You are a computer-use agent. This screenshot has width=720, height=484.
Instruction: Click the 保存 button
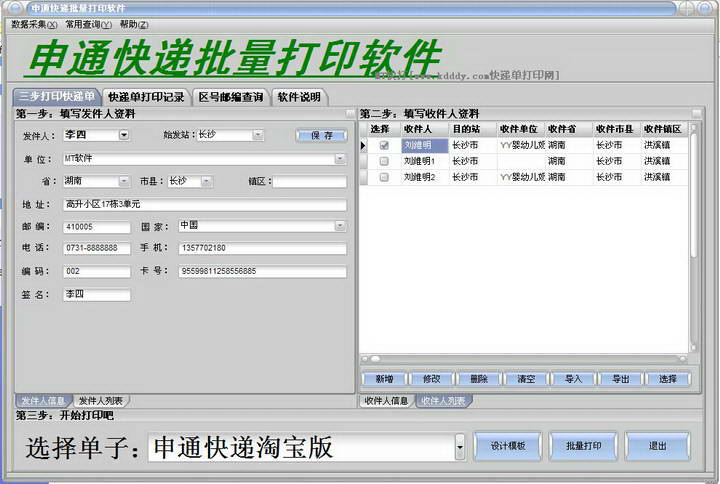tap(321, 135)
